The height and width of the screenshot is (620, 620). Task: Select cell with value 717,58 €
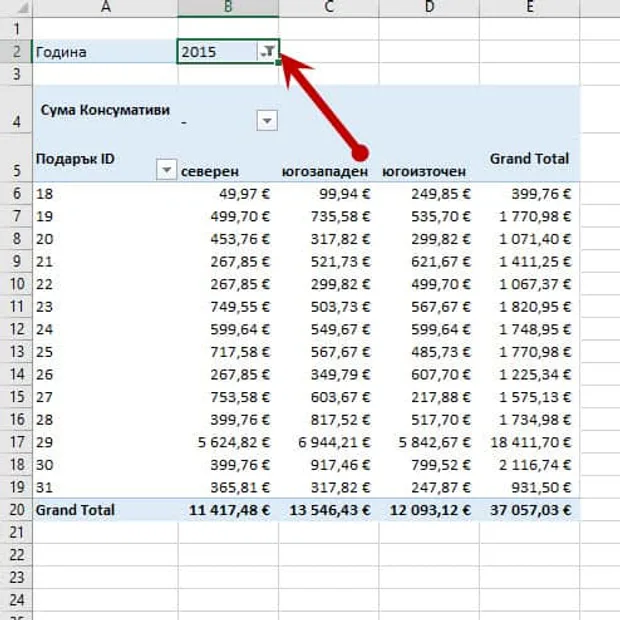[x=228, y=352]
